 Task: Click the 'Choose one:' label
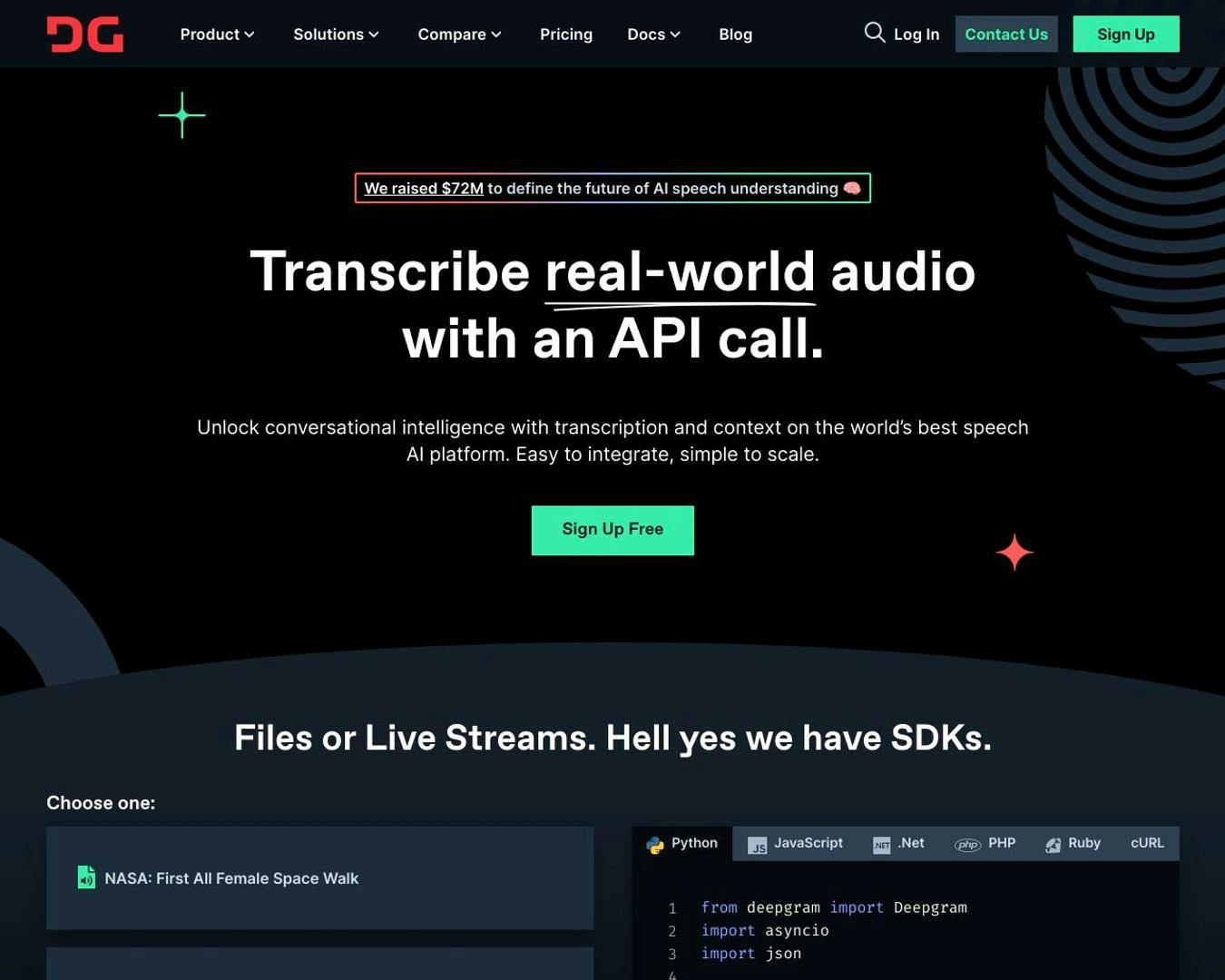tap(101, 803)
